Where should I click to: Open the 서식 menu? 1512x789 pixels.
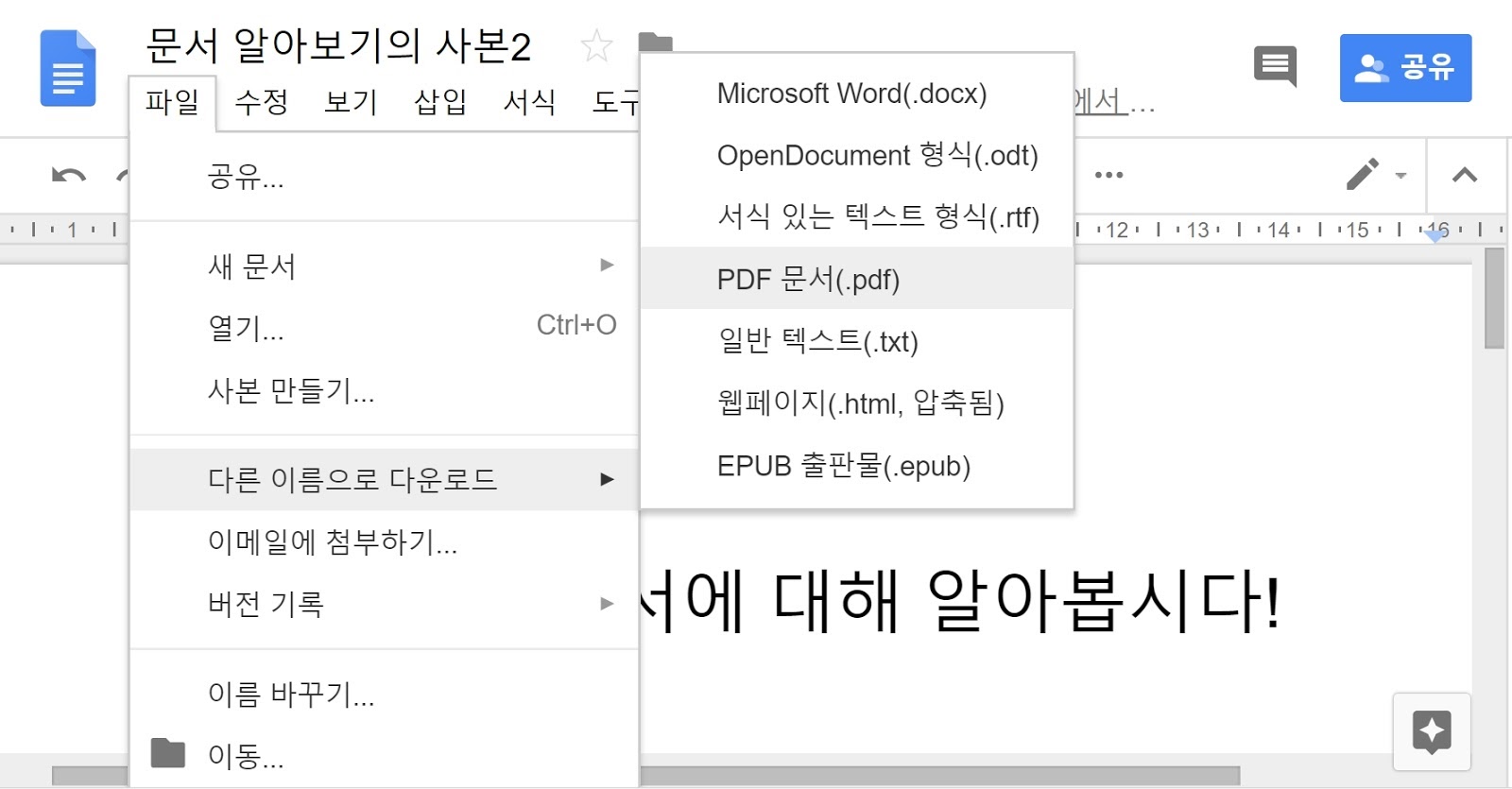tap(530, 101)
